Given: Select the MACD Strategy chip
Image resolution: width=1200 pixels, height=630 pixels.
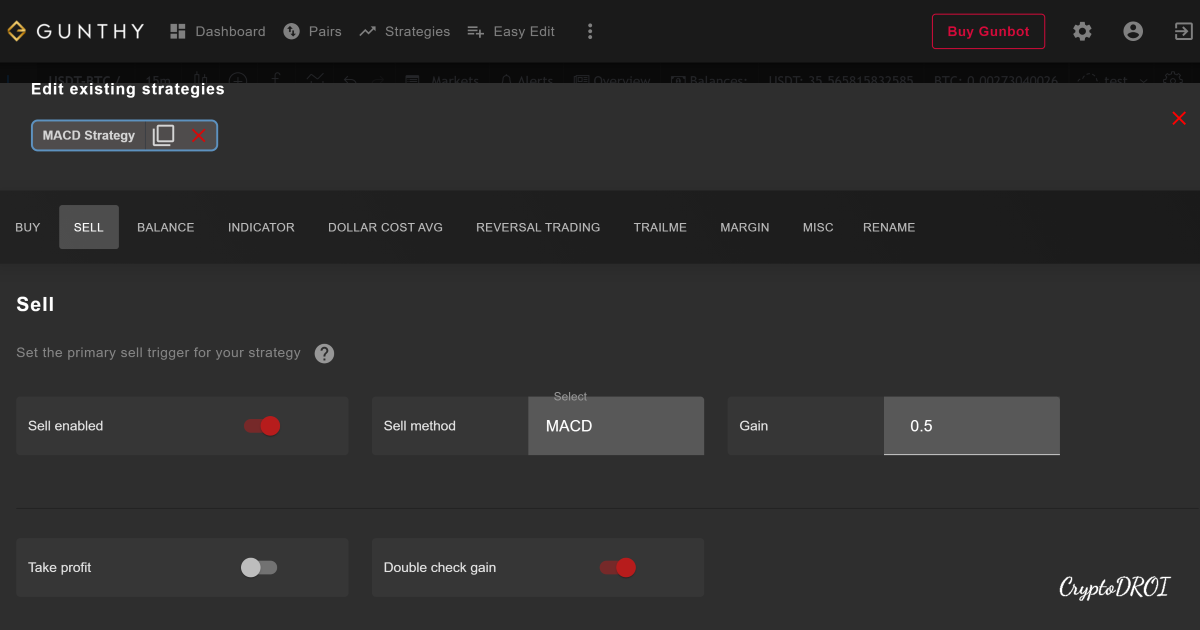Looking at the screenshot, I should (89, 135).
